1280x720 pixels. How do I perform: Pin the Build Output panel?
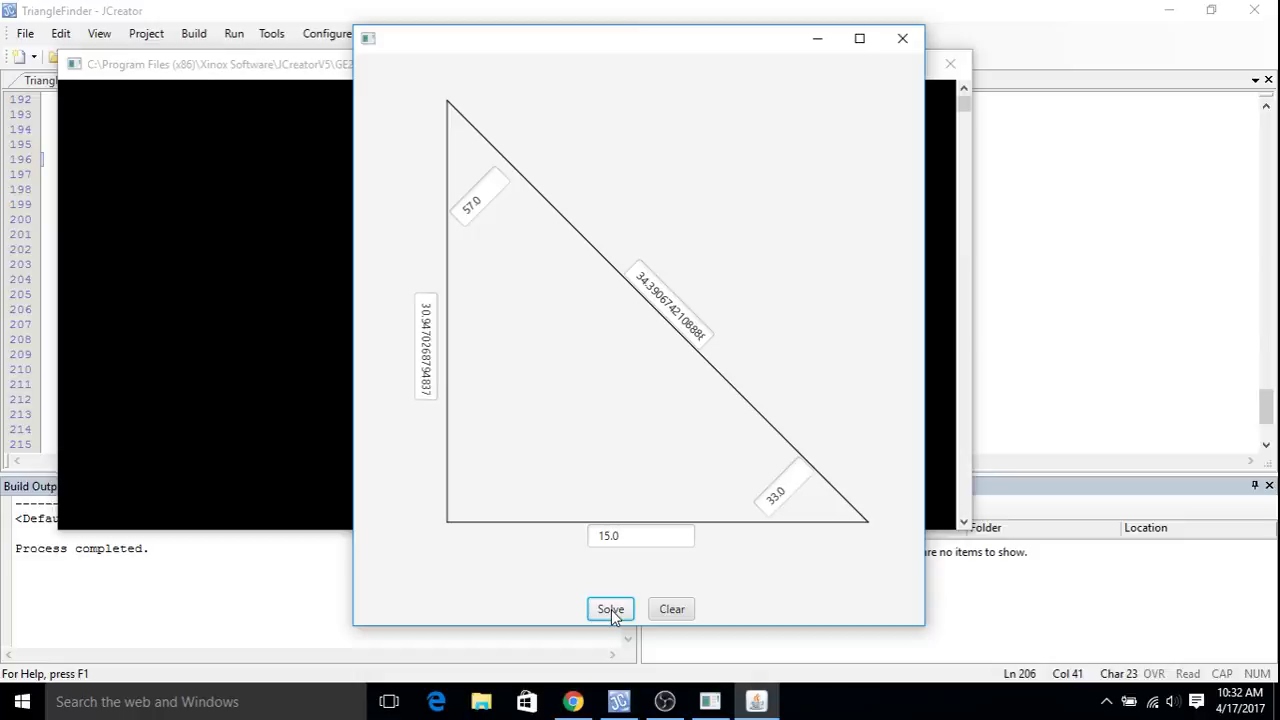(1255, 485)
